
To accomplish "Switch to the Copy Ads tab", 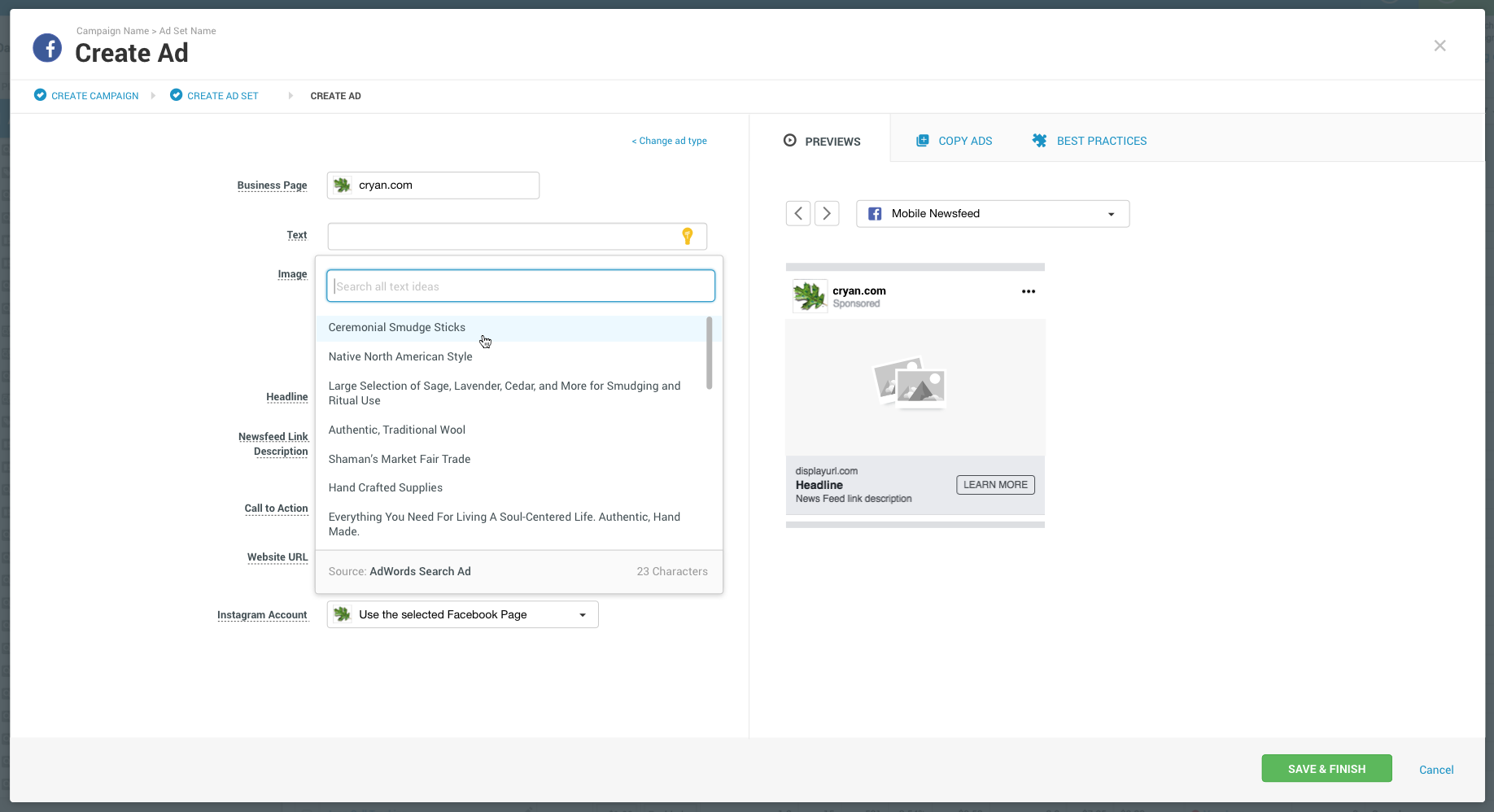I will coord(954,141).
